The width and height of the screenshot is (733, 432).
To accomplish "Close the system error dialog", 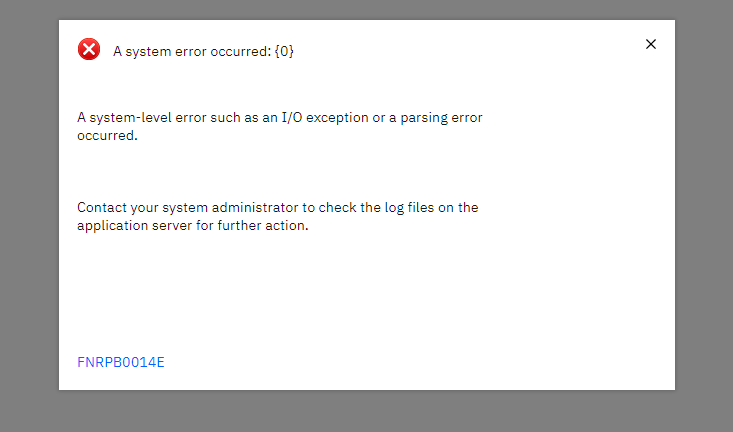I will [x=651, y=44].
